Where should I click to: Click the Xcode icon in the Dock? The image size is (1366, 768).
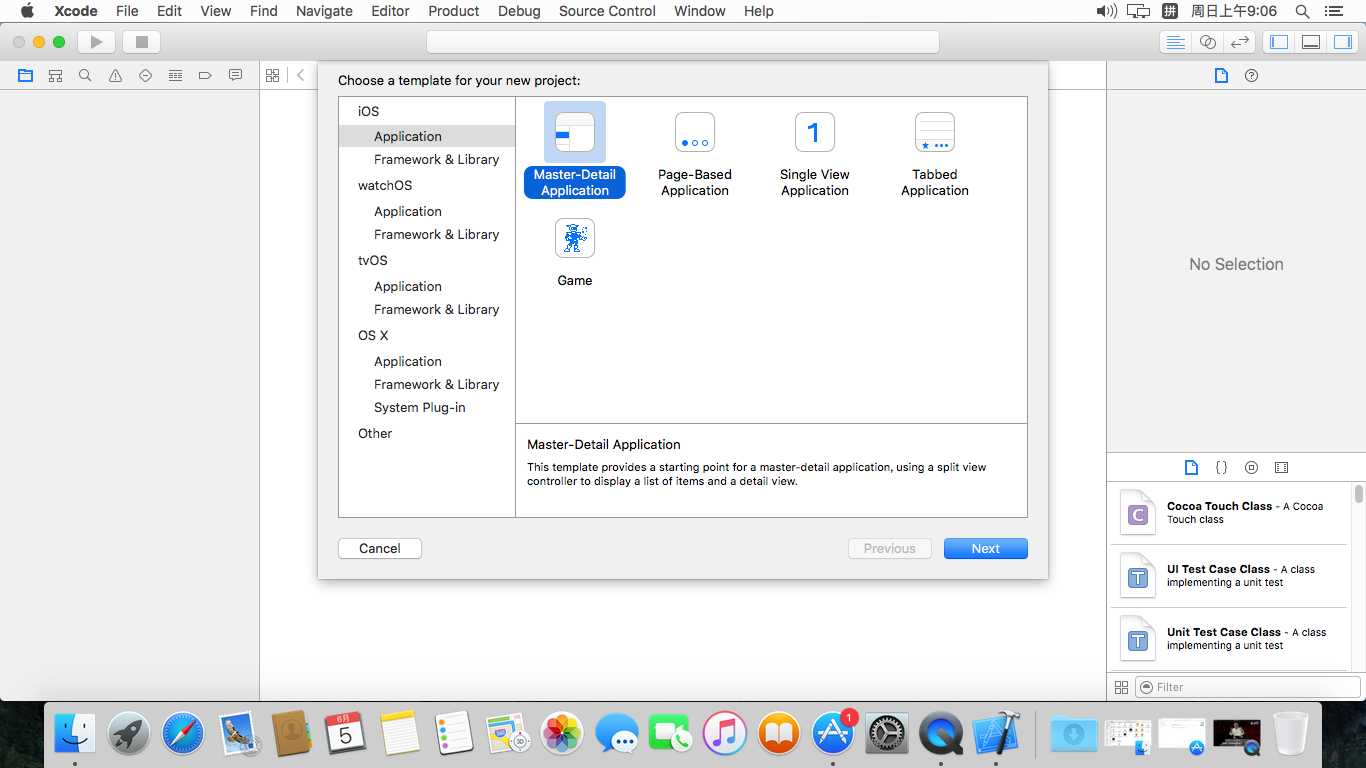pyautogui.click(x=995, y=734)
